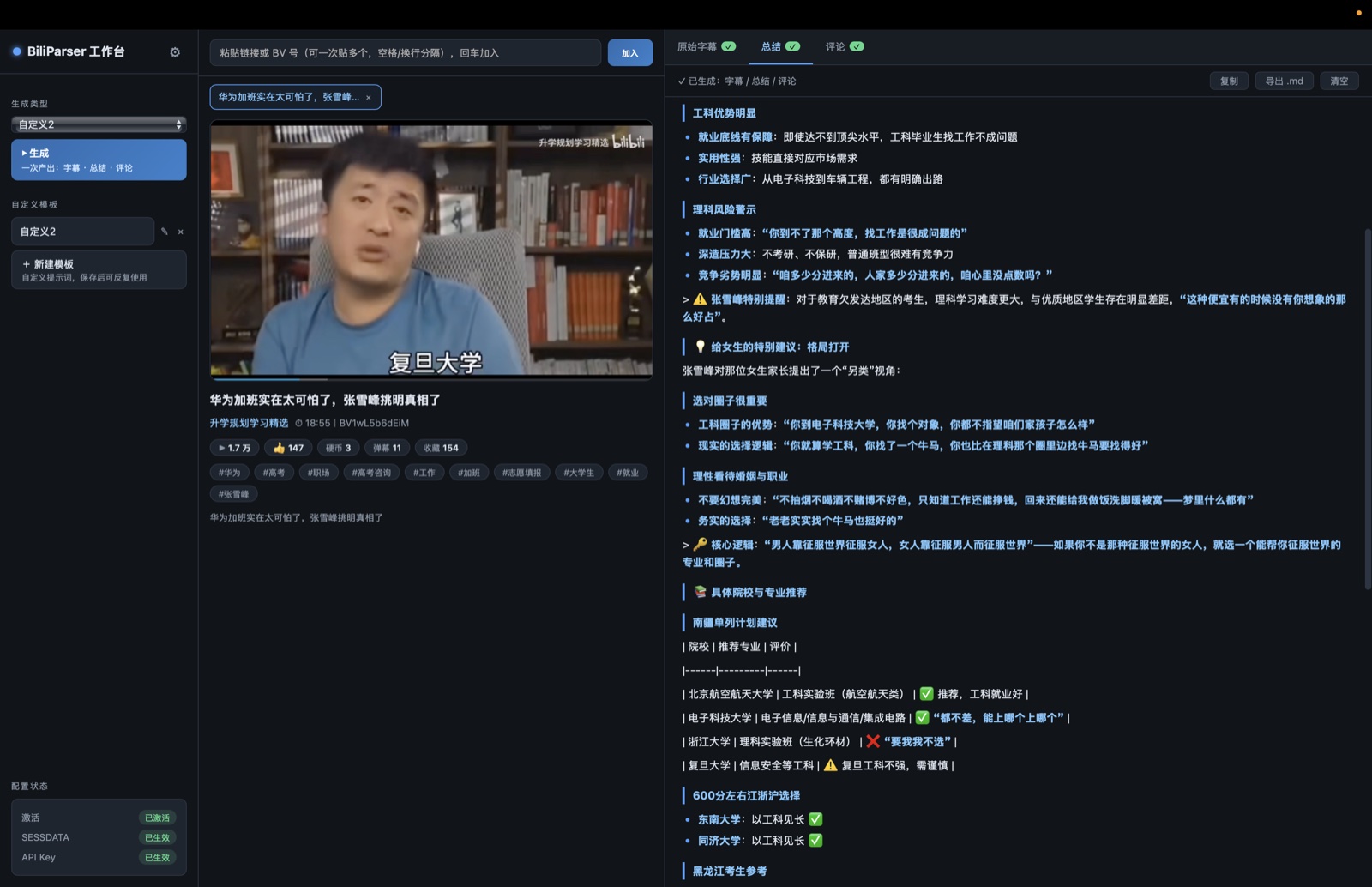Image resolution: width=1372 pixels, height=887 pixels.
Task: Select the #高考 tag
Action: pyautogui.click(x=274, y=473)
